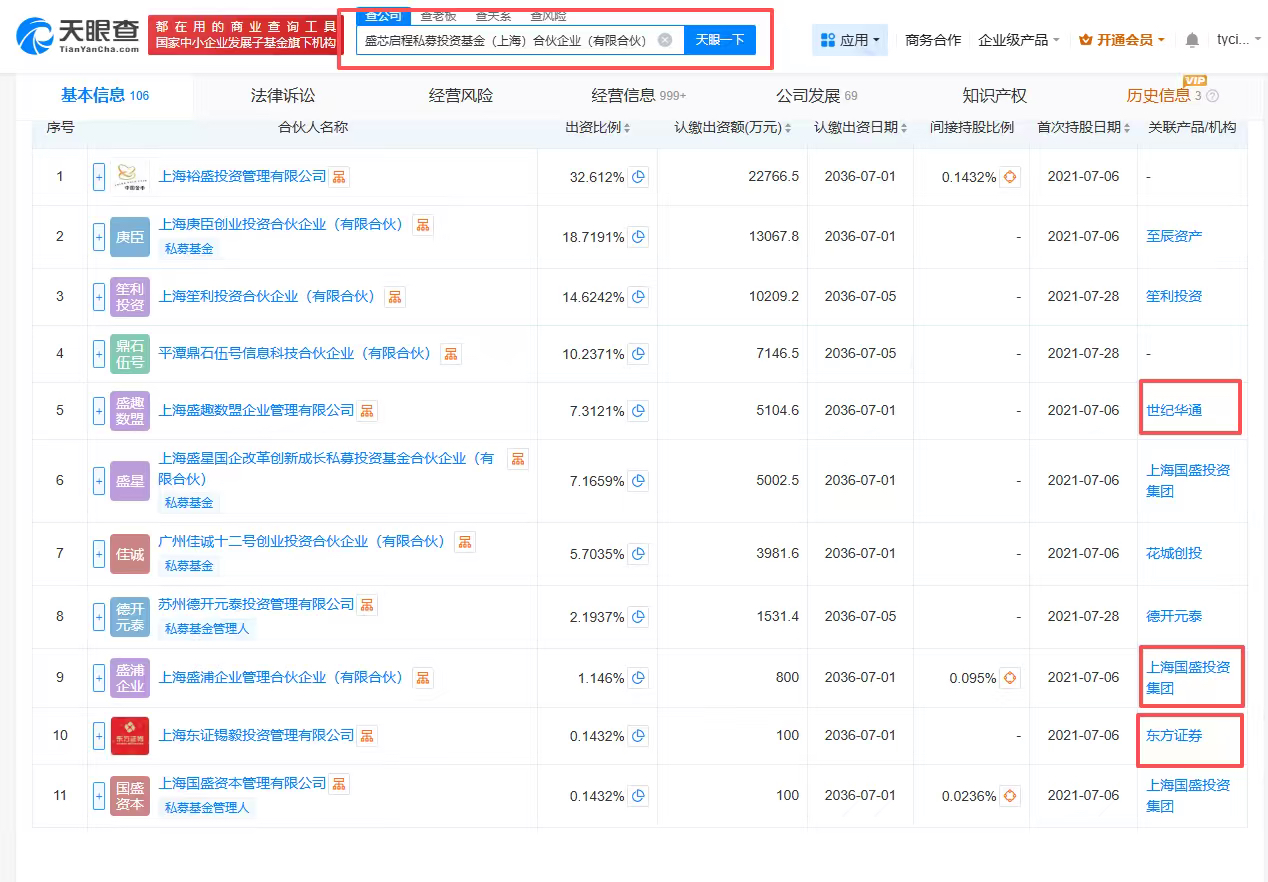Switch to the 法律诉讼 tab
1268x882 pixels.
283,96
